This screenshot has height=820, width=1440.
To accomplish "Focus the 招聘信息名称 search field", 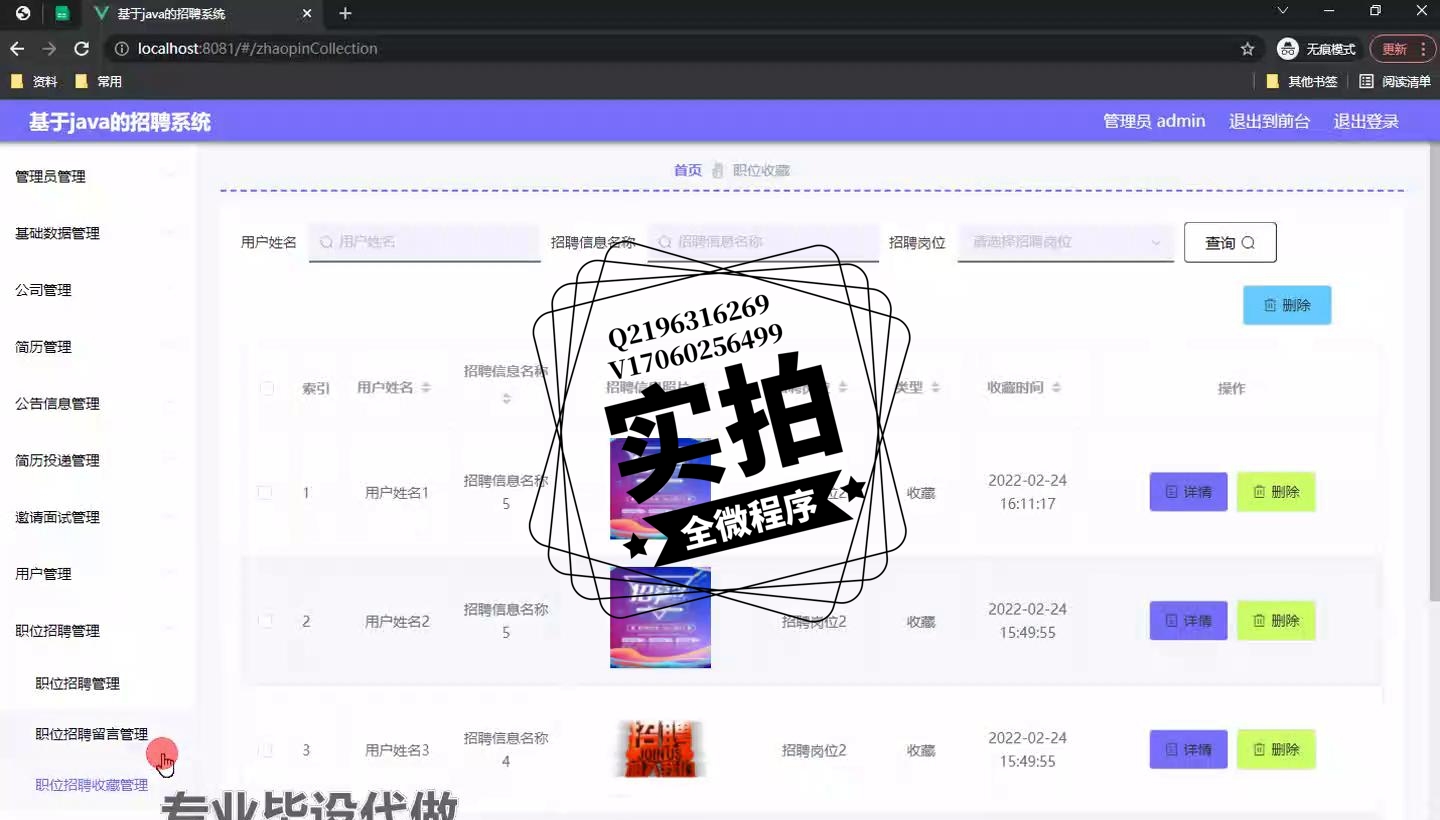I will (x=763, y=242).
